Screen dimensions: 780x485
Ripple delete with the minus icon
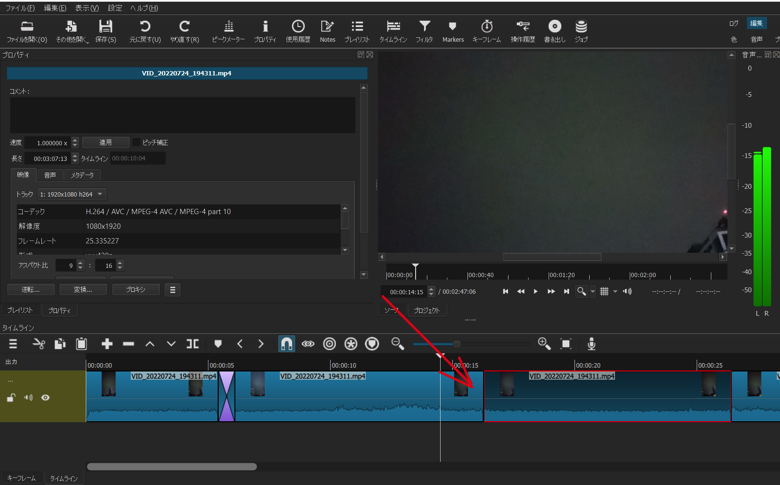coord(128,344)
